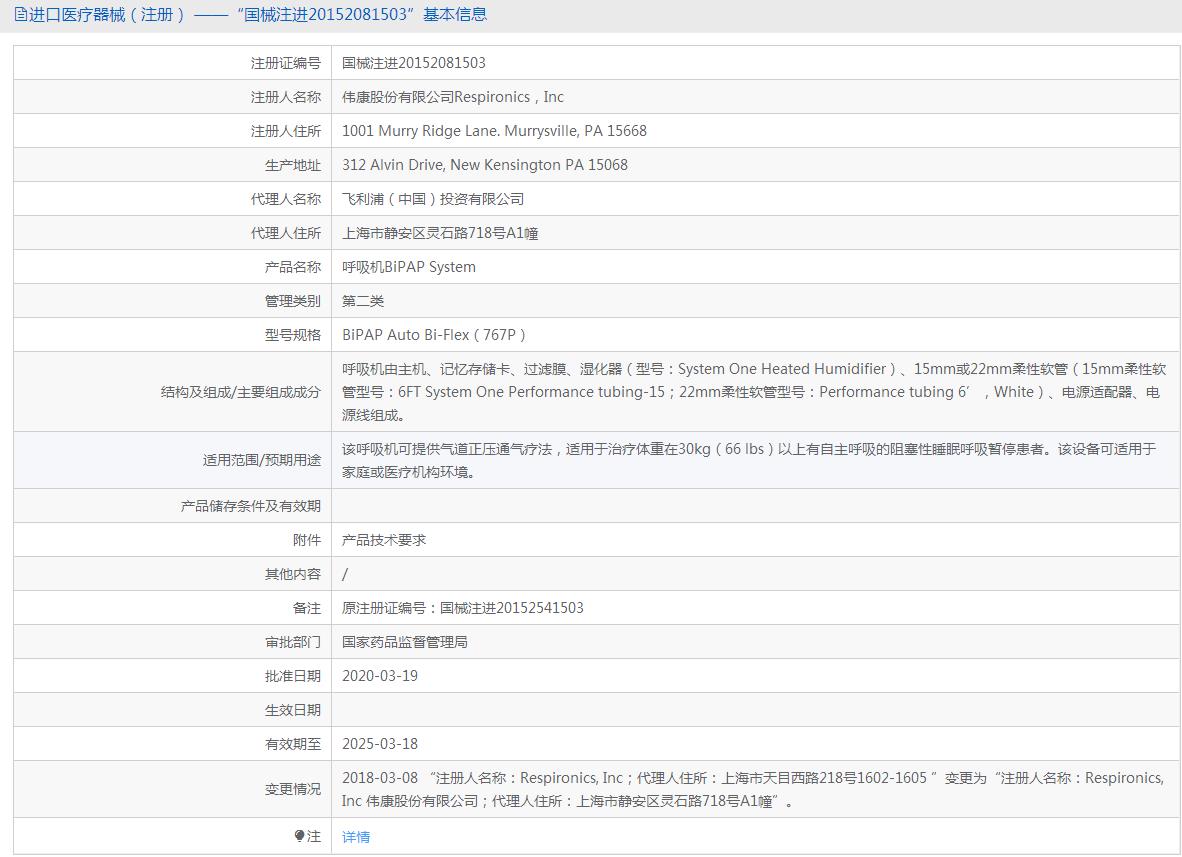Click the address 1001 Murry Ridge Lane
1182x857 pixels.
[x=494, y=131]
